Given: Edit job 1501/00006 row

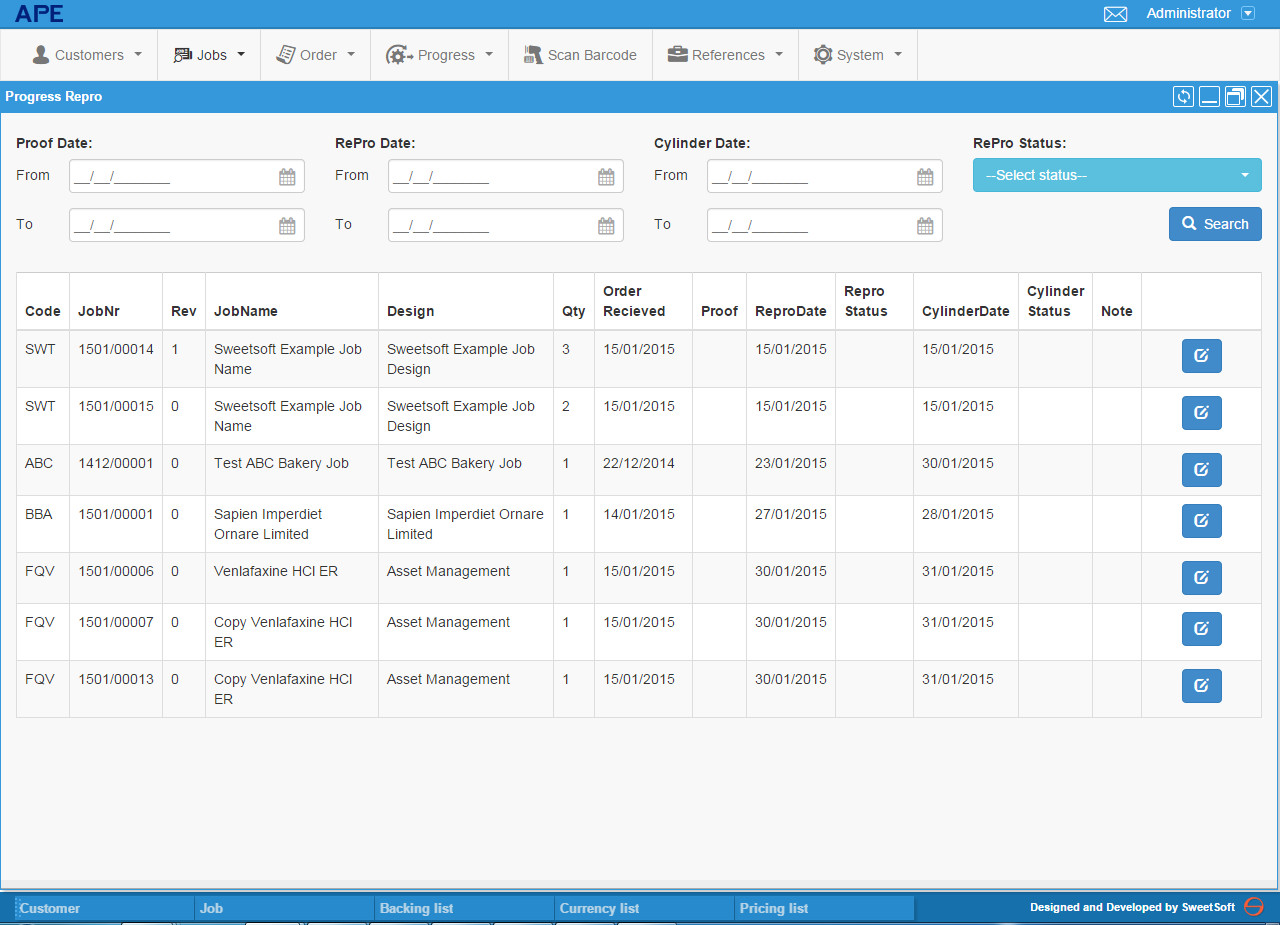Looking at the screenshot, I should 1201,578.
